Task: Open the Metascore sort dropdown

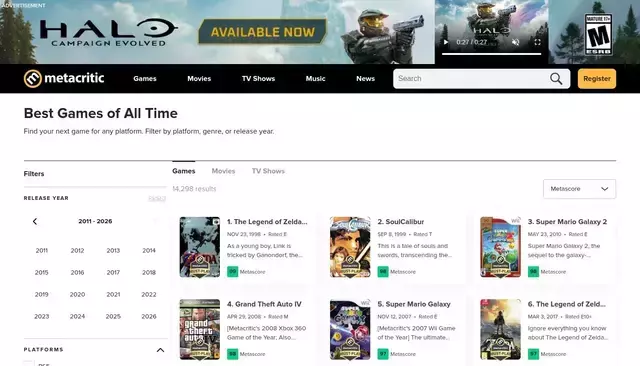Action: 579,189
